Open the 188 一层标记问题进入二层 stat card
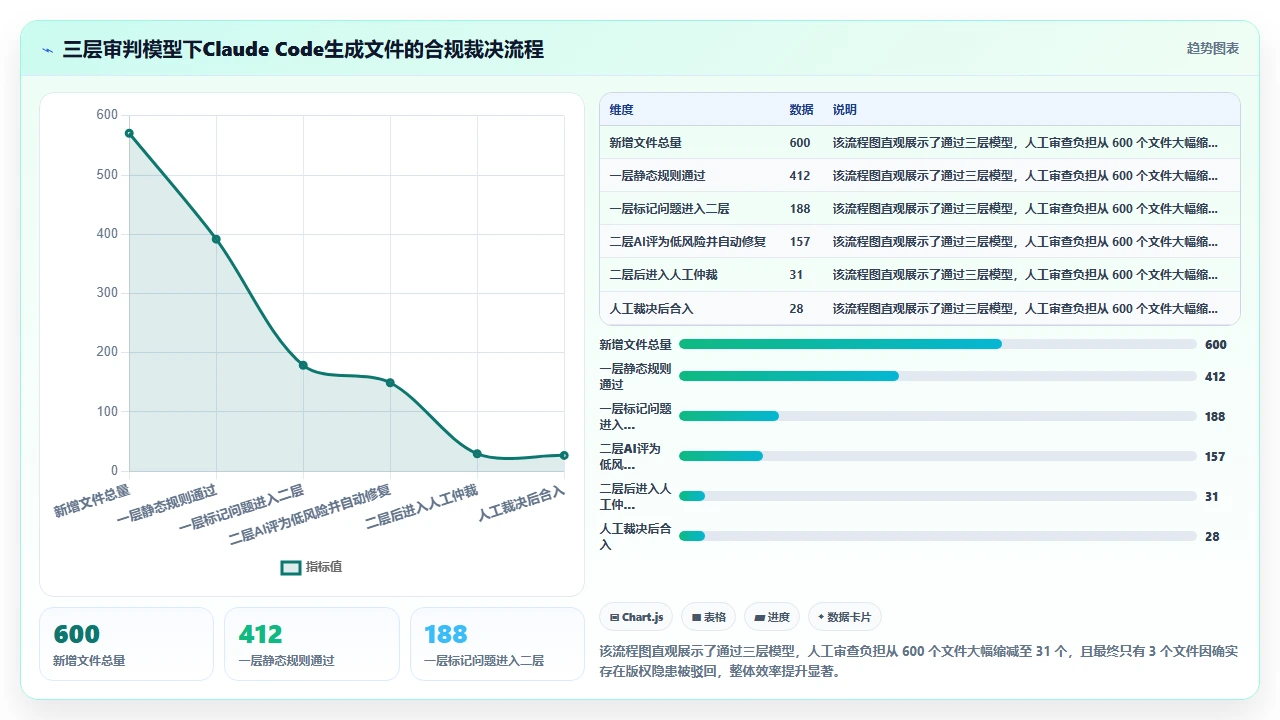 pyautogui.click(x=497, y=644)
